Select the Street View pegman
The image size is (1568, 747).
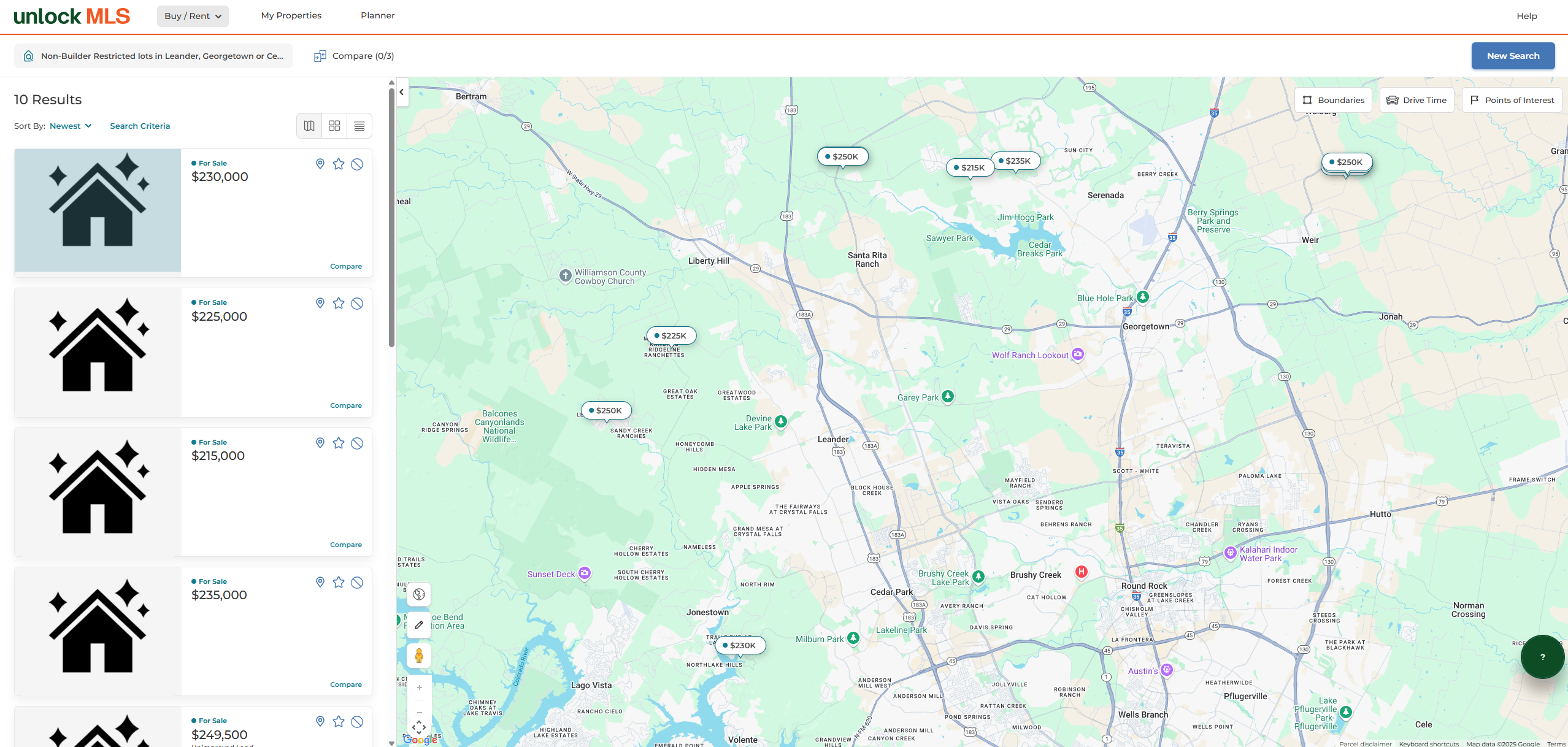pyautogui.click(x=419, y=656)
